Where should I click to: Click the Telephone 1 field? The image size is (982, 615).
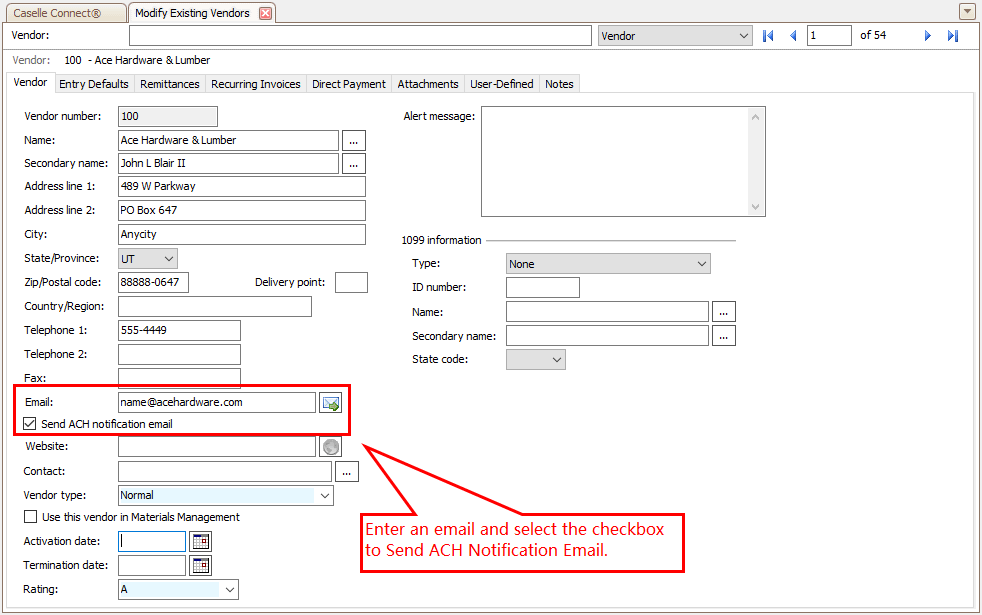coord(179,331)
